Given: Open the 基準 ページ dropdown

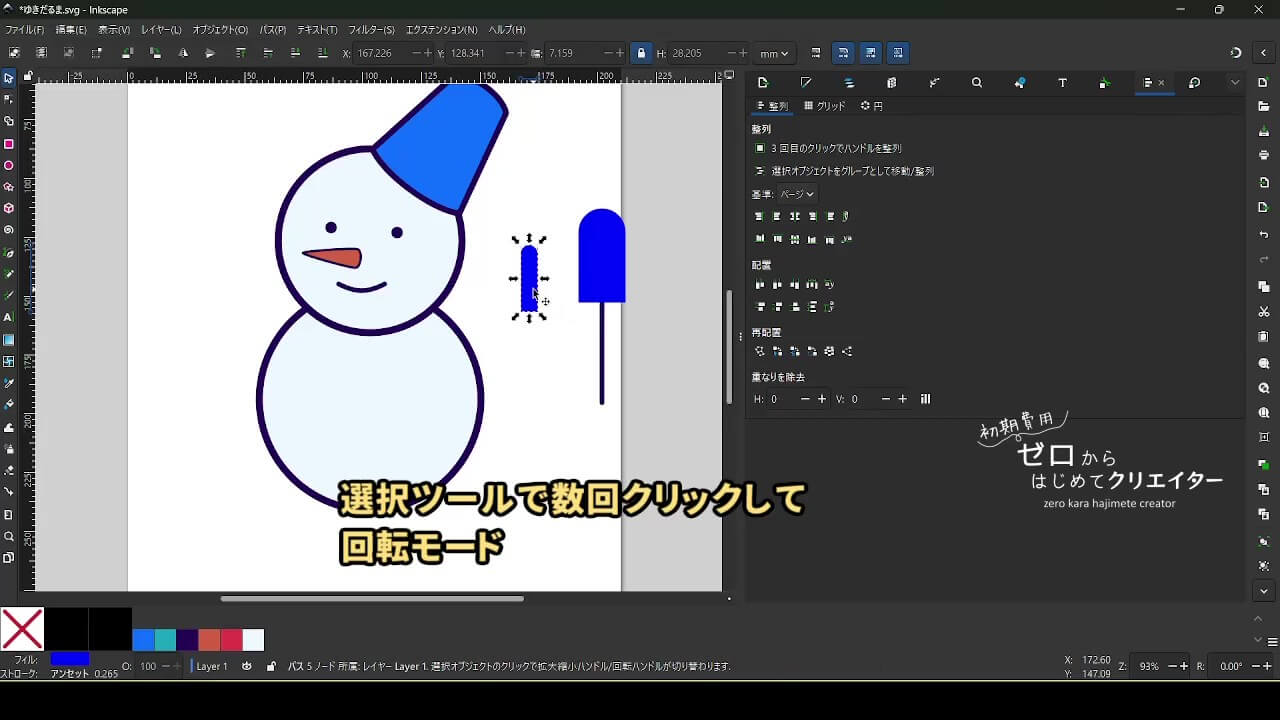Looking at the screenshot, I should click(797, 194).
